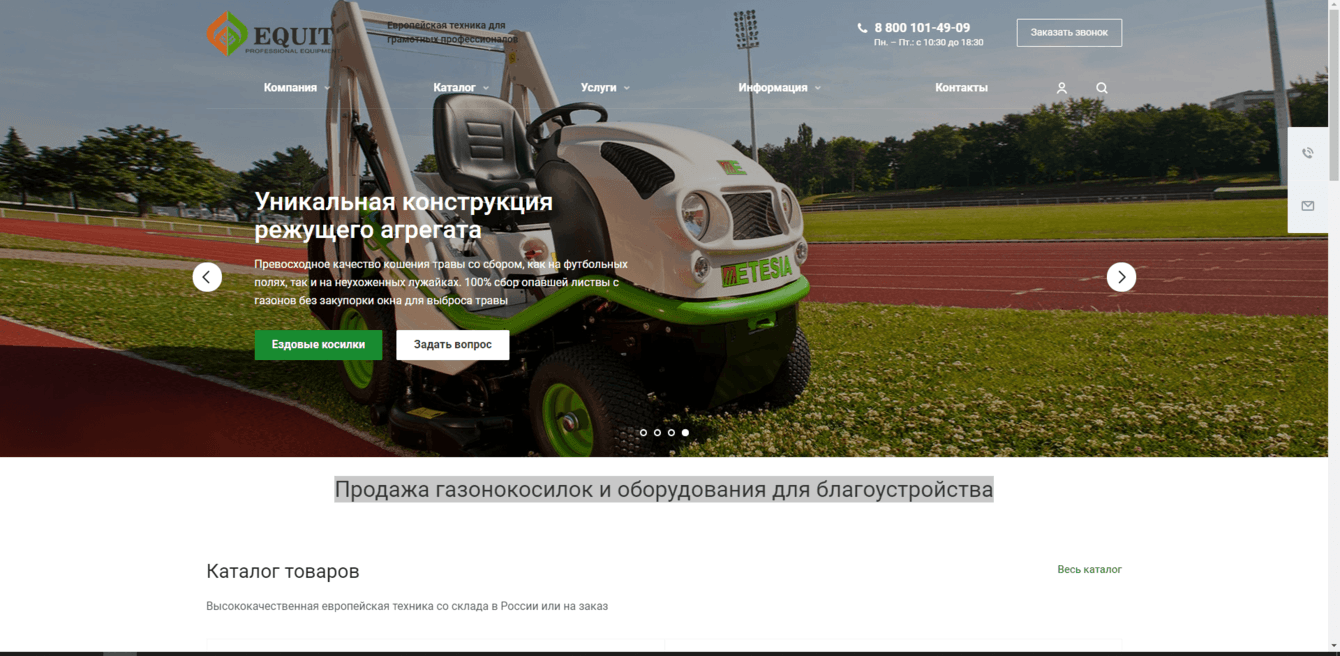This screenshot has height=656, width=1340.
Task: Open the Услуги menu item
Action: (x=598, y=88)
